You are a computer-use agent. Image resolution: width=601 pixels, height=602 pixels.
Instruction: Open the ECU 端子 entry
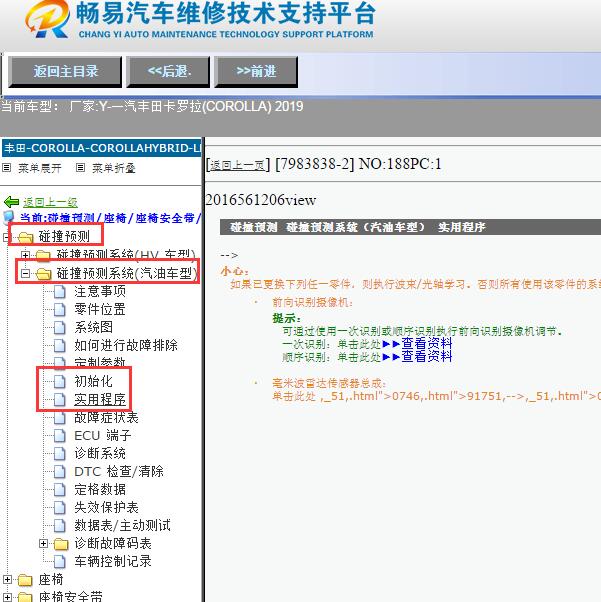(103, 435)
